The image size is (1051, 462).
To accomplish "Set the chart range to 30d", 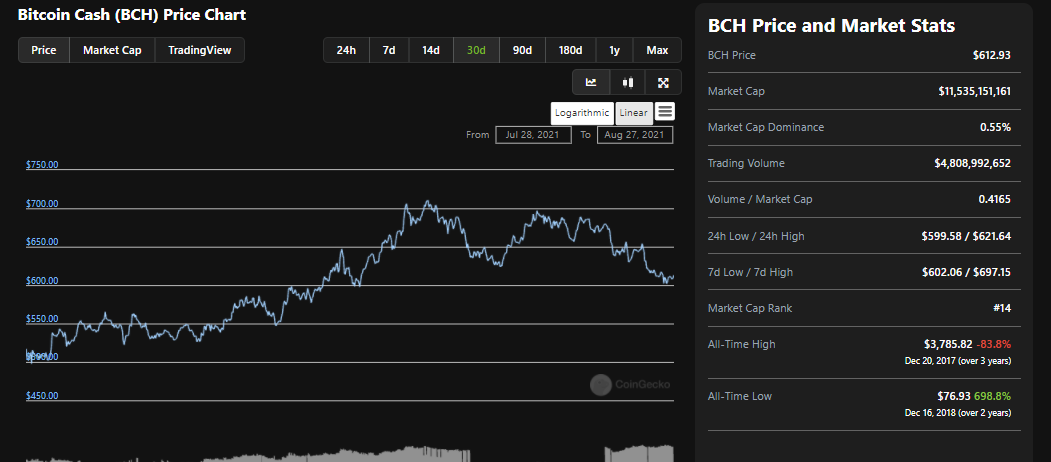I will tap(476, 50).
